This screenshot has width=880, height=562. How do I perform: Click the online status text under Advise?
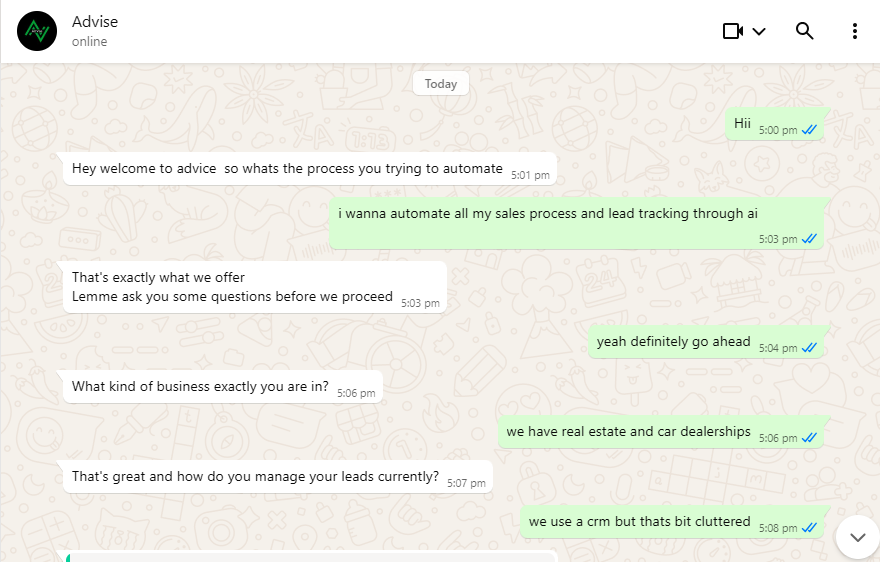pyautogui.click(x=90, y=42)
